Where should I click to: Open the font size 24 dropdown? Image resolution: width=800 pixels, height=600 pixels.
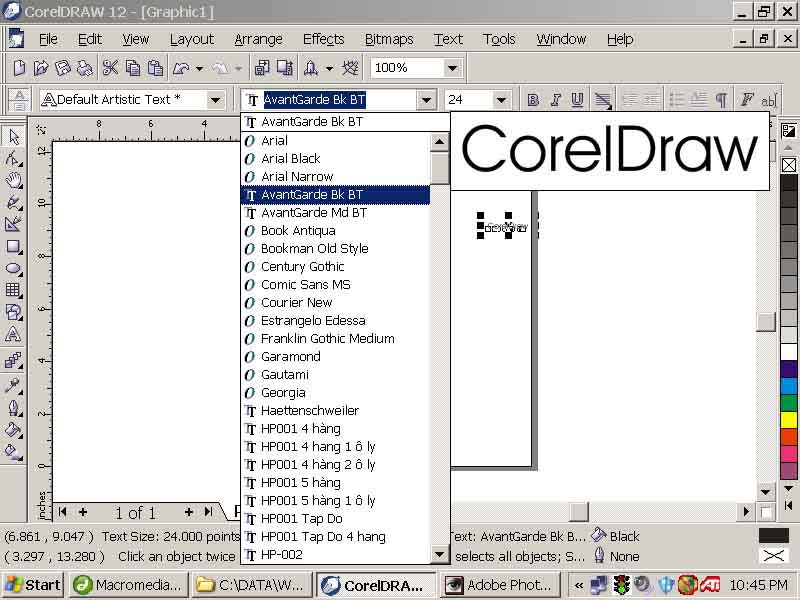(x=501, y=100)
